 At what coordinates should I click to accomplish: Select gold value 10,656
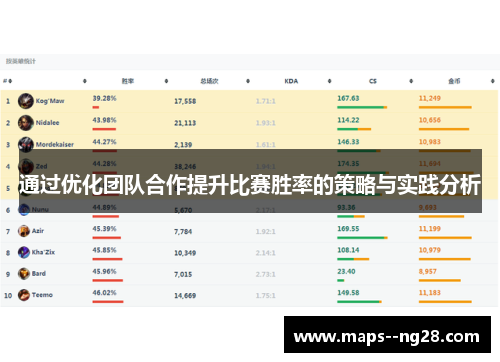pos(430,120)
